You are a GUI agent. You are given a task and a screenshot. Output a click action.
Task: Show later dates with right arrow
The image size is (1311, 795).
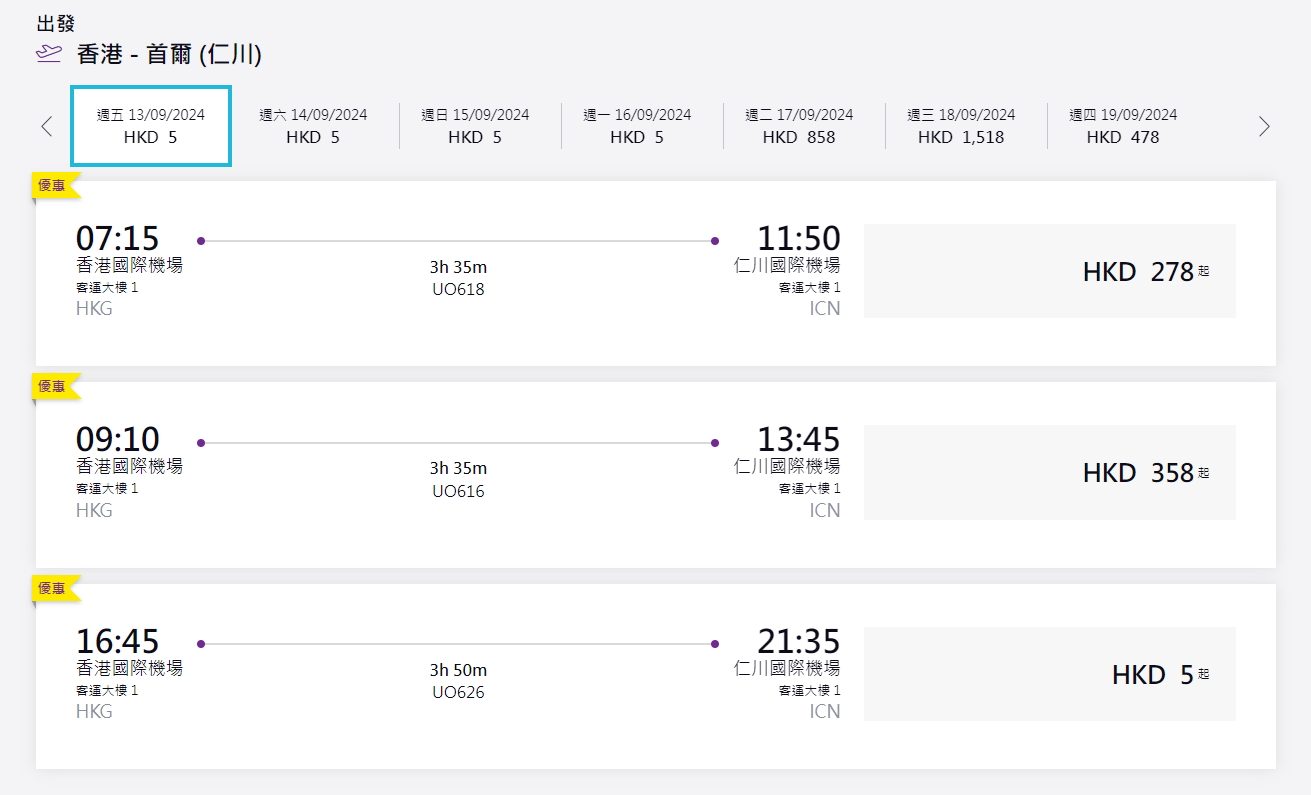(1264, 126)
